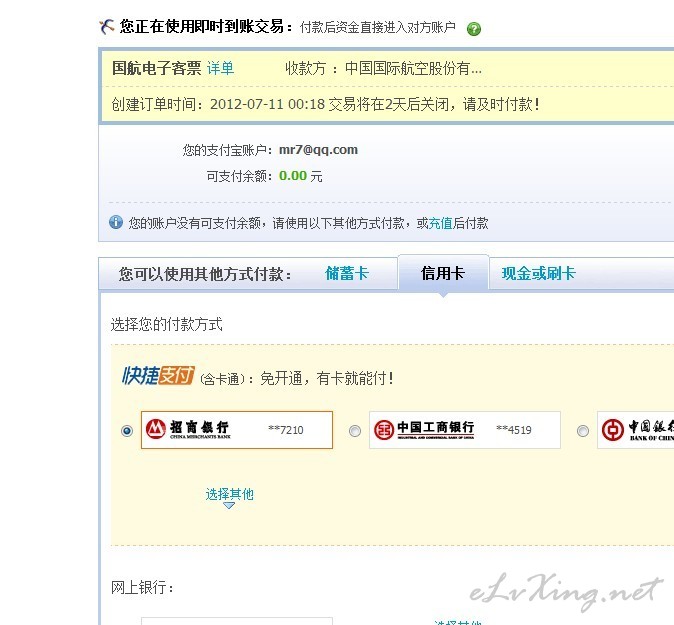Click the card number **7210
The height and width of the screenshot is (625, 674).
pos(286,430)
